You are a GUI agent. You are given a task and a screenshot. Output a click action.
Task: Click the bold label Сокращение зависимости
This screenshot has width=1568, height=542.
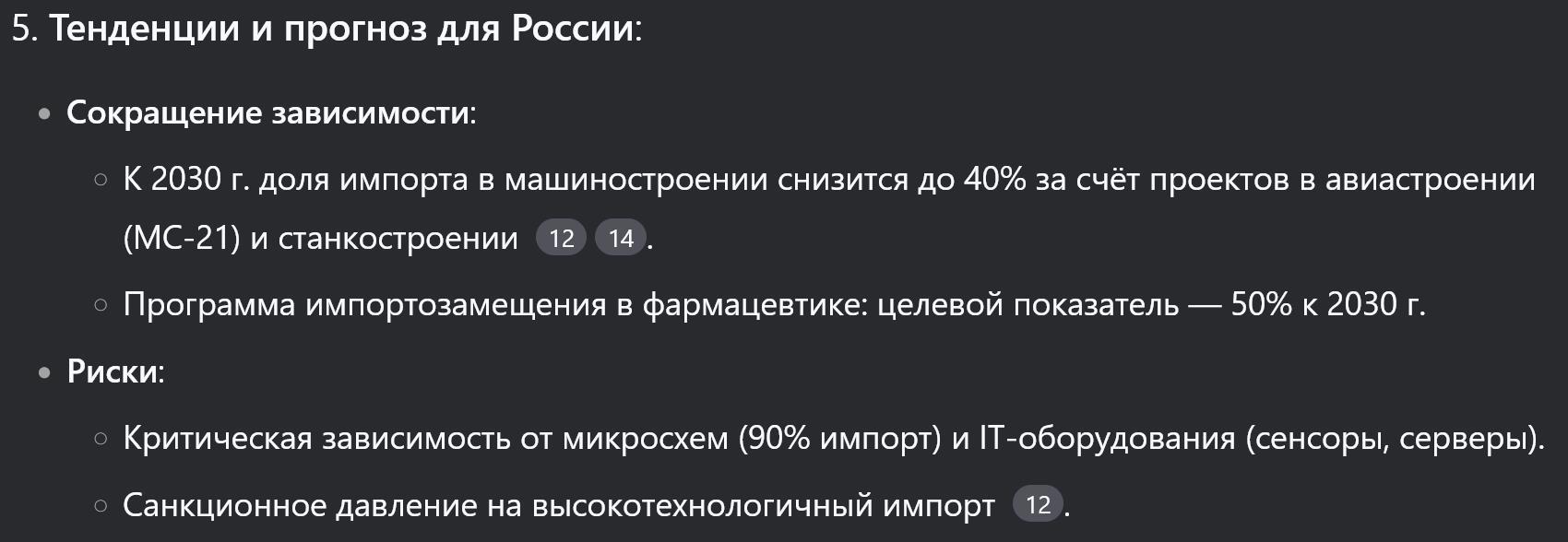(x=267, y=112)
